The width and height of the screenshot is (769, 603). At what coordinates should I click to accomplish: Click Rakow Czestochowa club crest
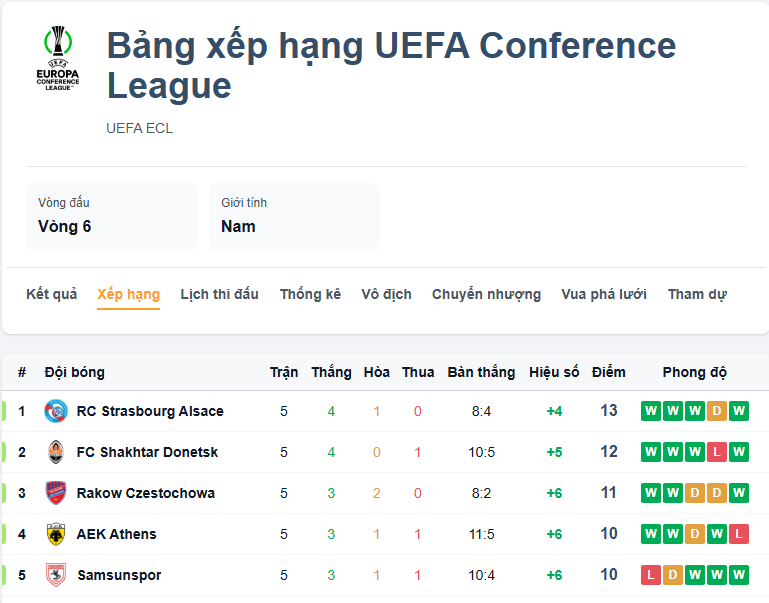(56, 493)
